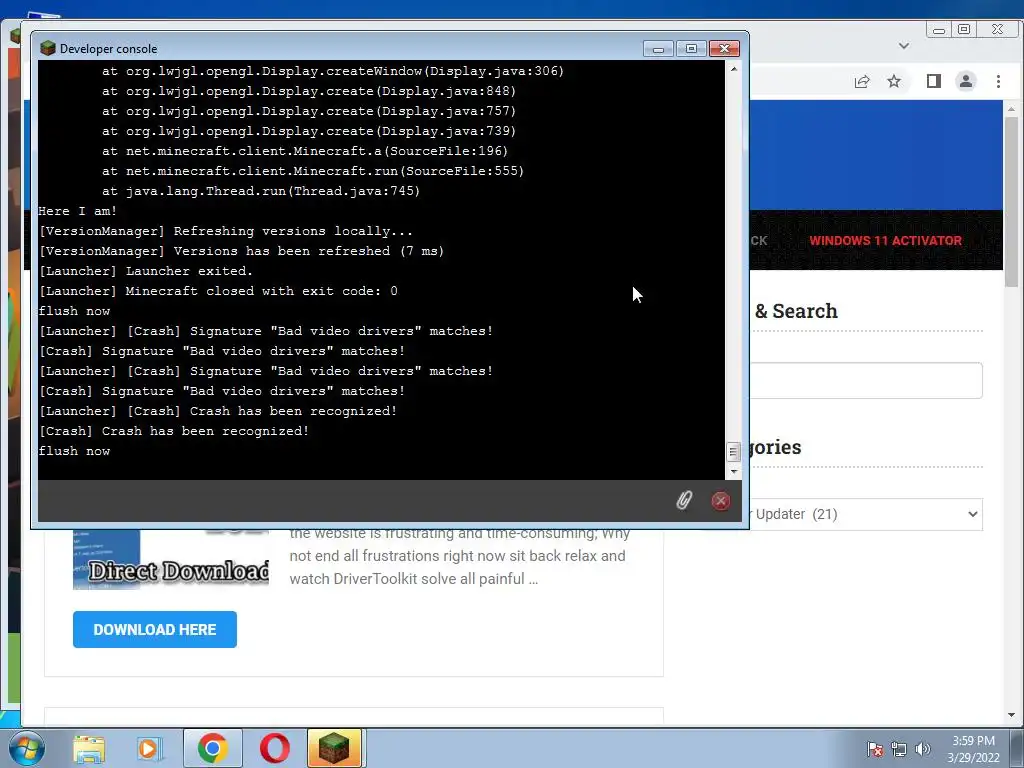Click the red cancel circle icon in console footer
1024x768 pixels.
[x=720, y=501]
